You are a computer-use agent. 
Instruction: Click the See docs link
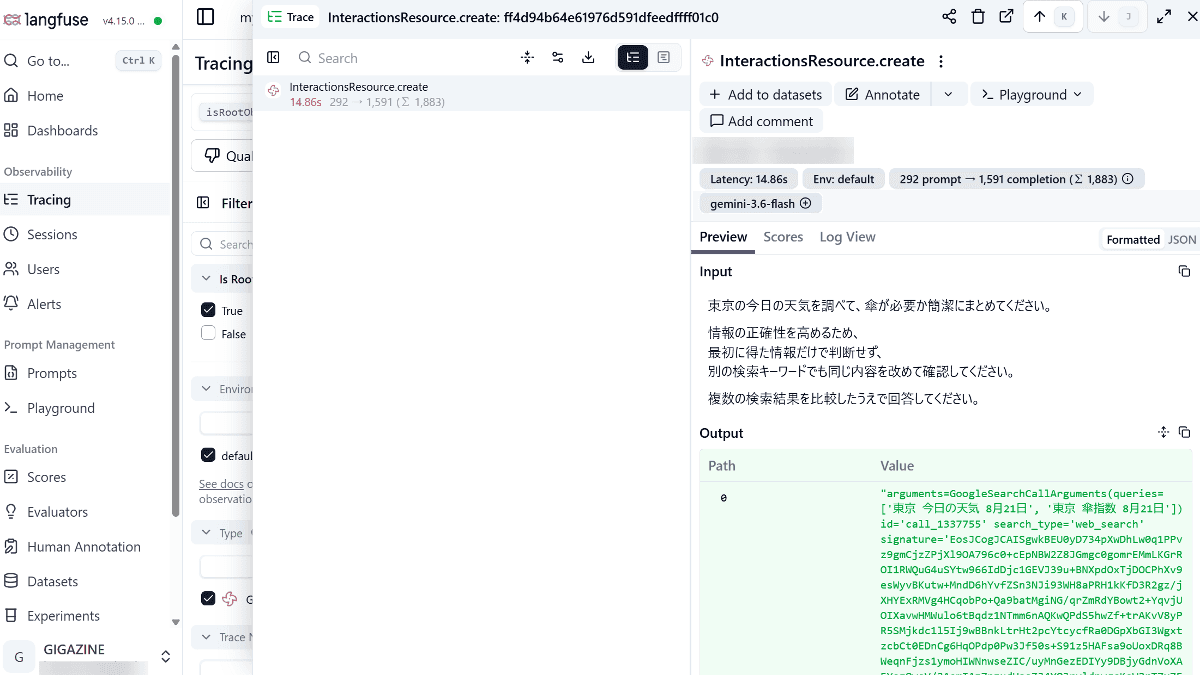pyautogui.click(x=221, y=484)
